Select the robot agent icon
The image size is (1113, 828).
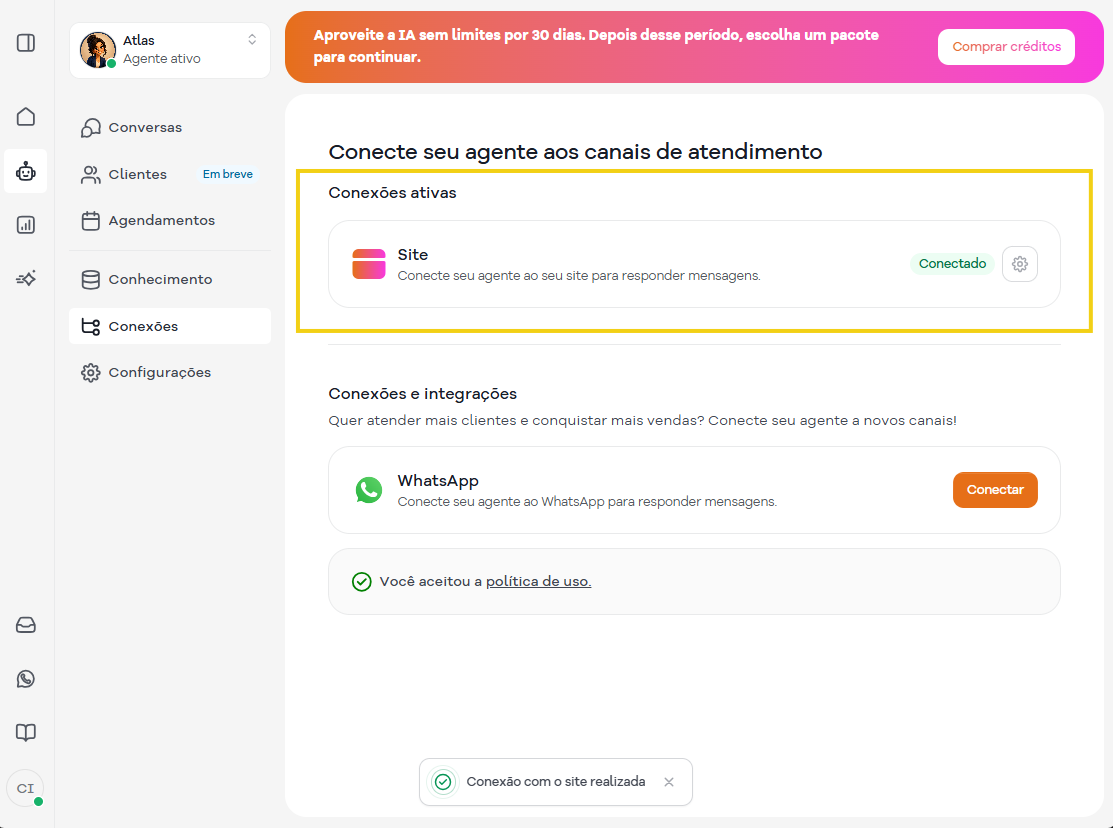(26, 171)
